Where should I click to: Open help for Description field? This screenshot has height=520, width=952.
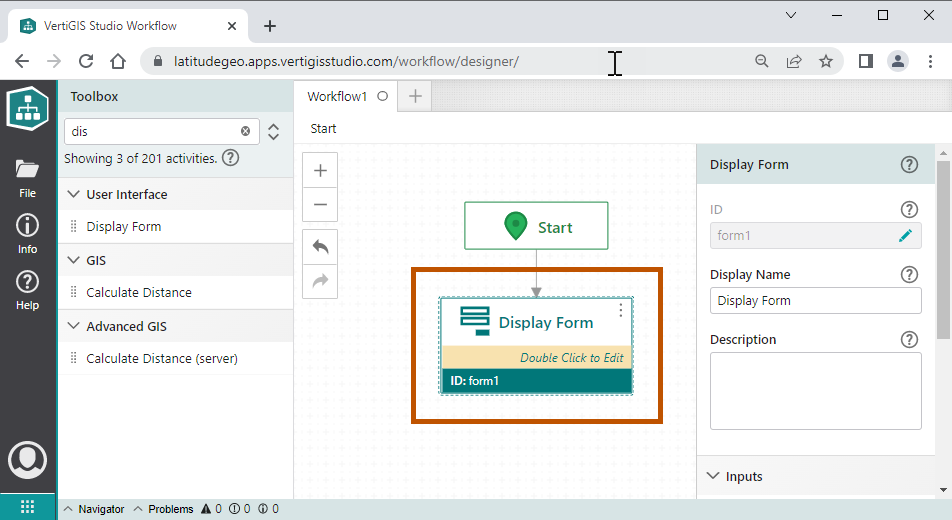point(909,340)
